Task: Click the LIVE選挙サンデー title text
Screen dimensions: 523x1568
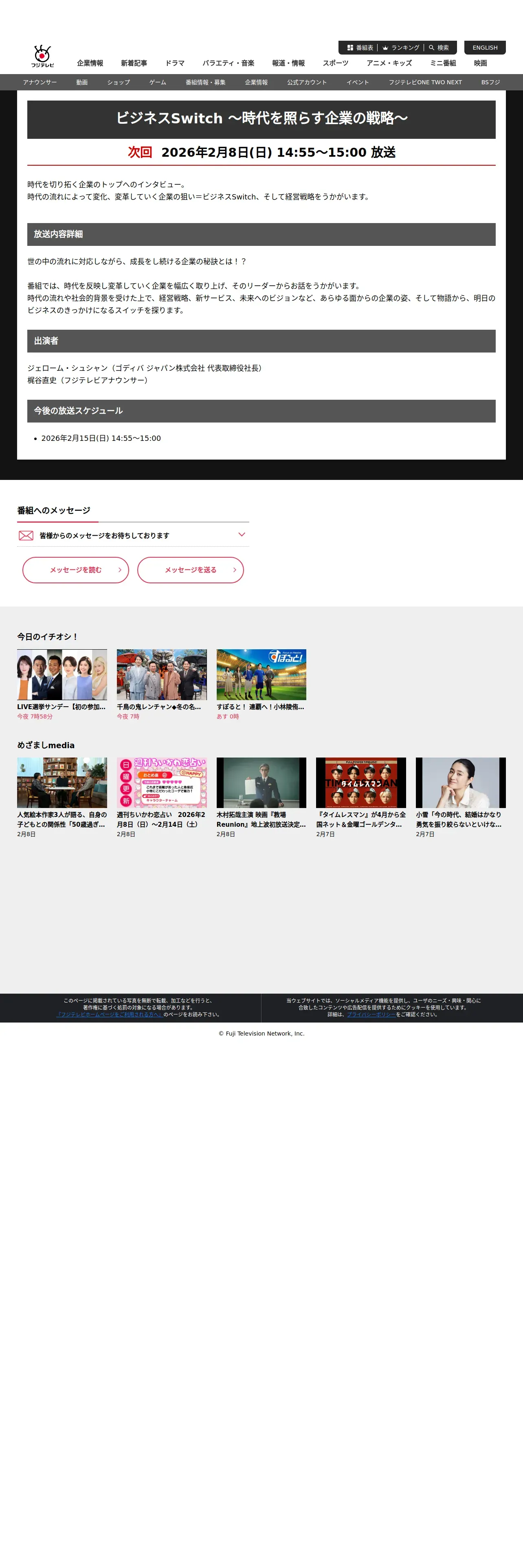Action: click(62, 707)
